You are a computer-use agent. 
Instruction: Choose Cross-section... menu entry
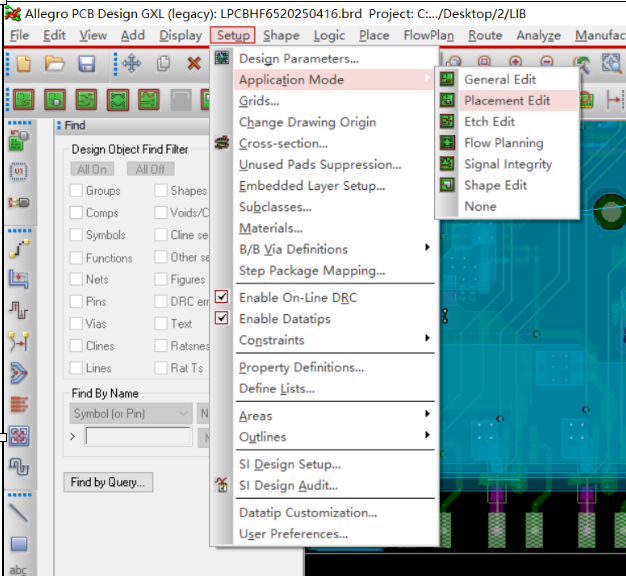click(x=334, y=143)
